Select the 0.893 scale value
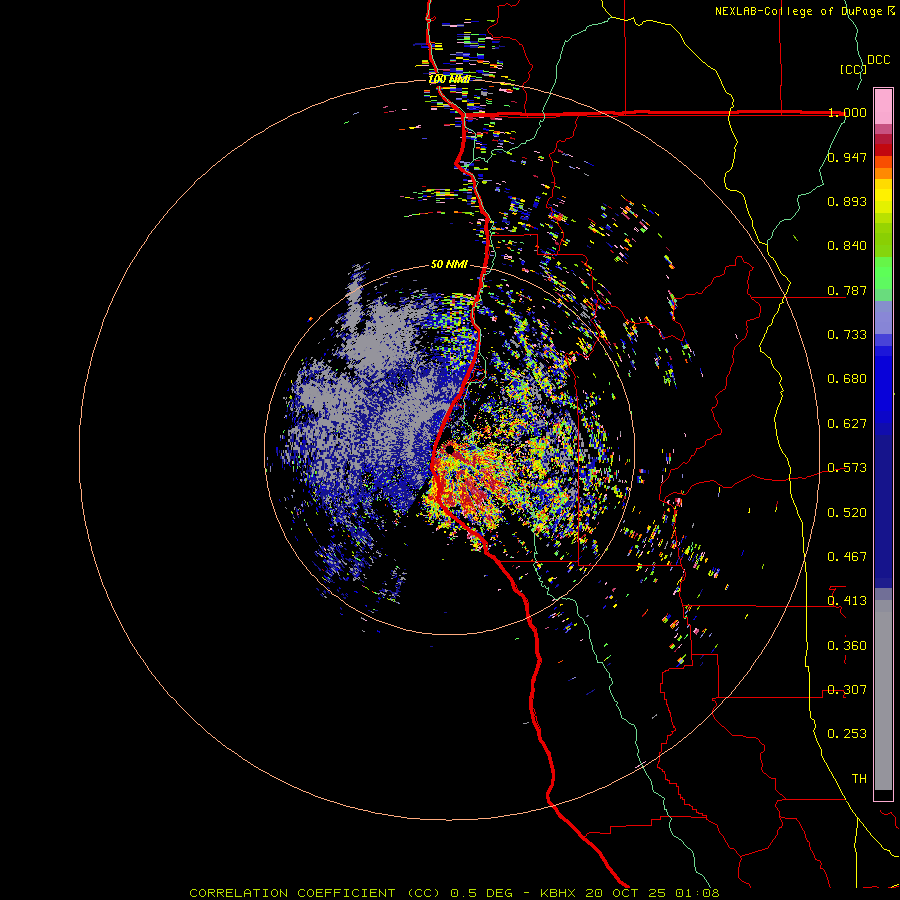The width and height of the screenshot is (900, 900). [x=847, y=201]
